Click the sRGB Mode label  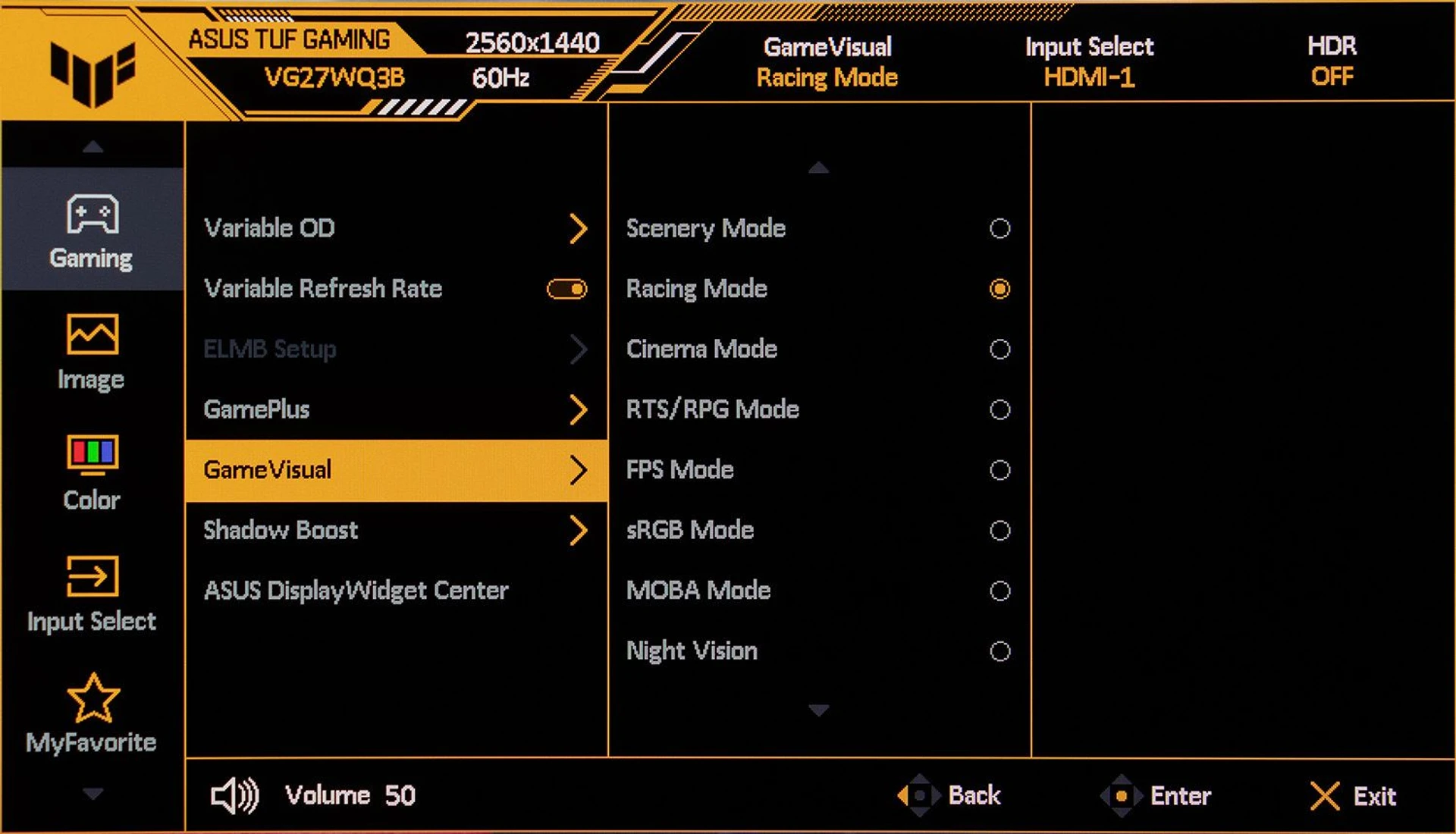[690, 530]
